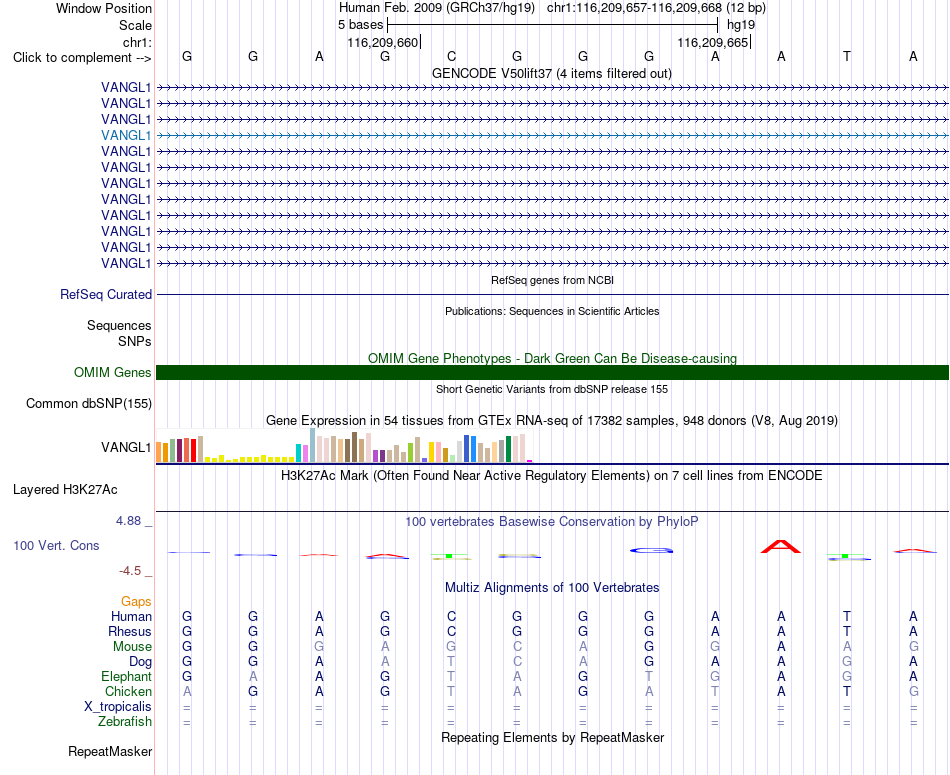Image resolution: width=950 pixels, height=775 pixels.
Task: Select the 'Human Feb. 2009 (GRCh37/hg19)' text
Action: click(x=437, y=8)
